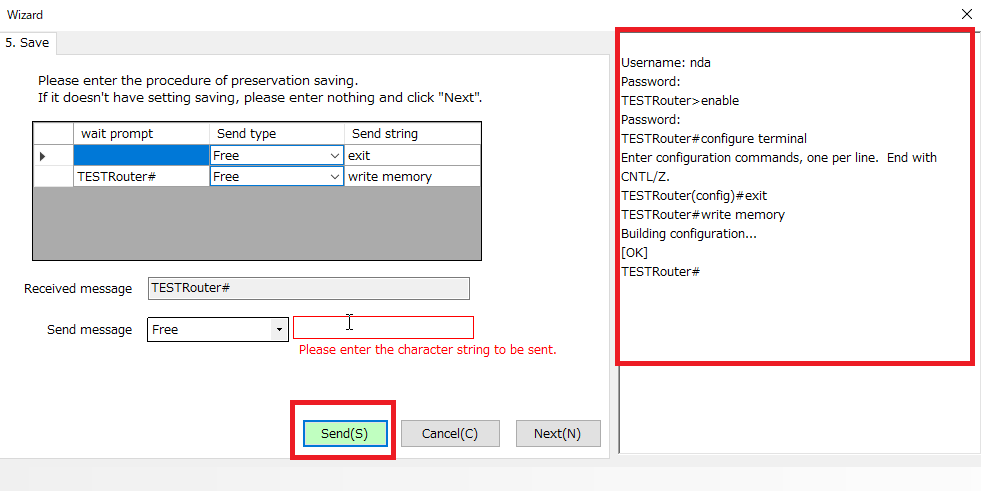This screenshot has height=491, width=981.
Task: Click the "[OK]" line in terminal output
Action: point(635,253)
